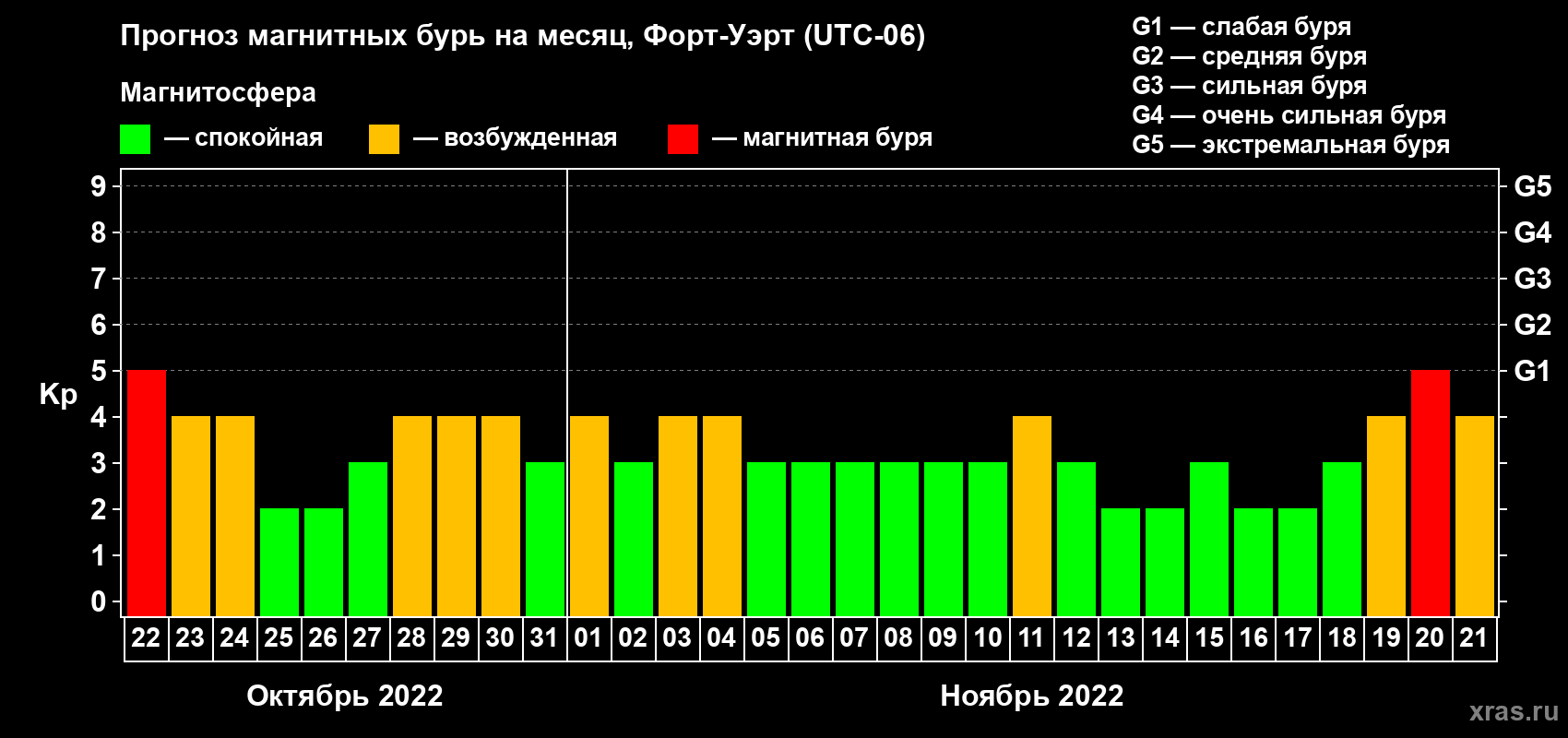Screen dimensions: 1568x738
Task: Click the 'G4 — очень сильная буря' legend line
Action: click(x=1289, y=115)
